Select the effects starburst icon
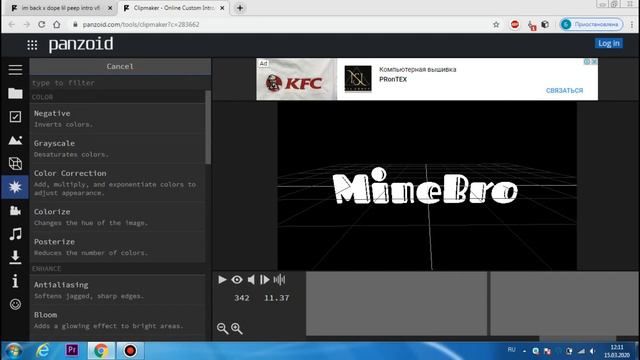640x360 pixels. coord(15,187)
